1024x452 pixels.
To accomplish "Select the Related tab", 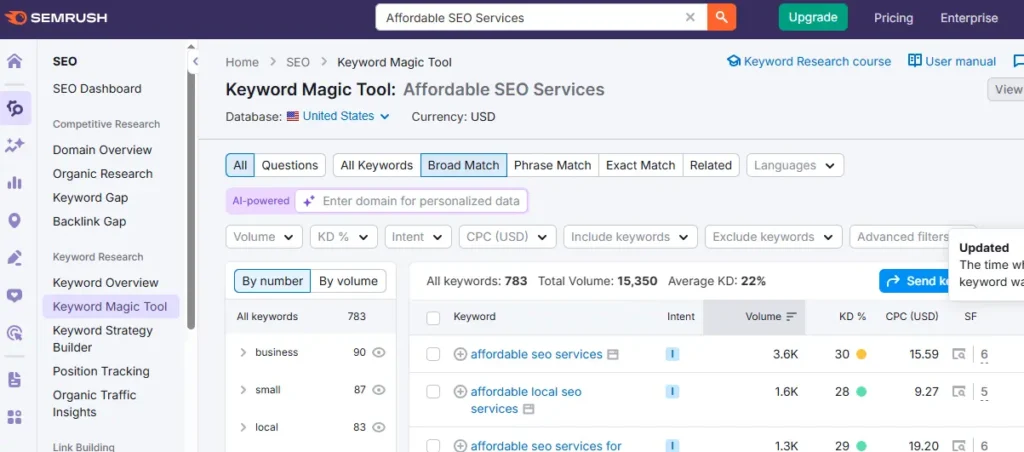I will coord(711,165).
